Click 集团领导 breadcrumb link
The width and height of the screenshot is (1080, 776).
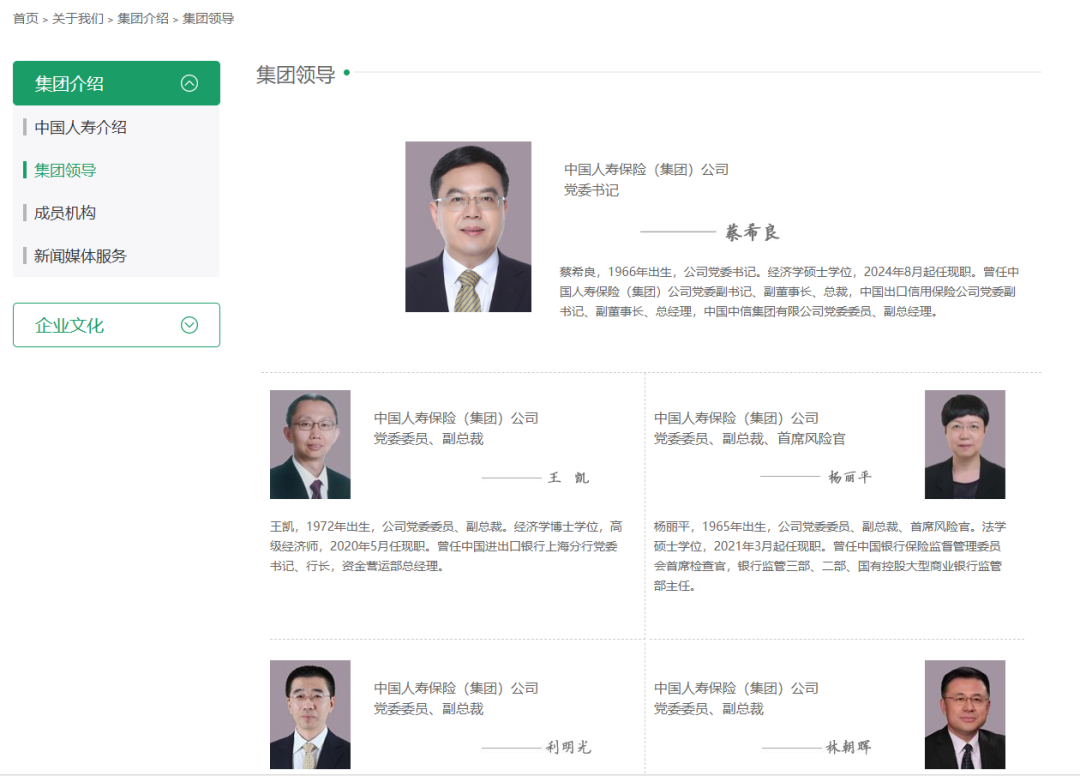(x=208, y=19)
